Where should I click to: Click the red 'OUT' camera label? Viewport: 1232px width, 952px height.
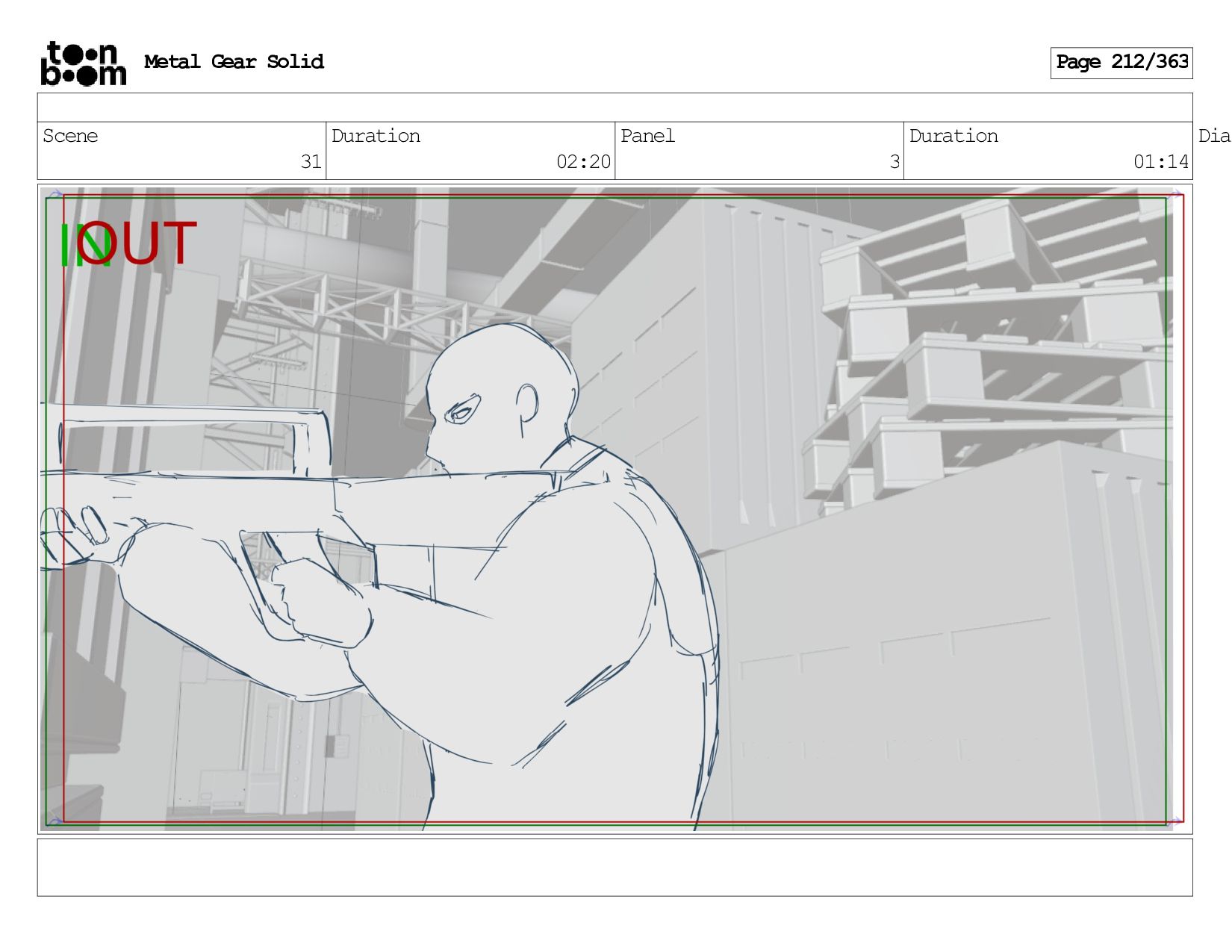138,243
